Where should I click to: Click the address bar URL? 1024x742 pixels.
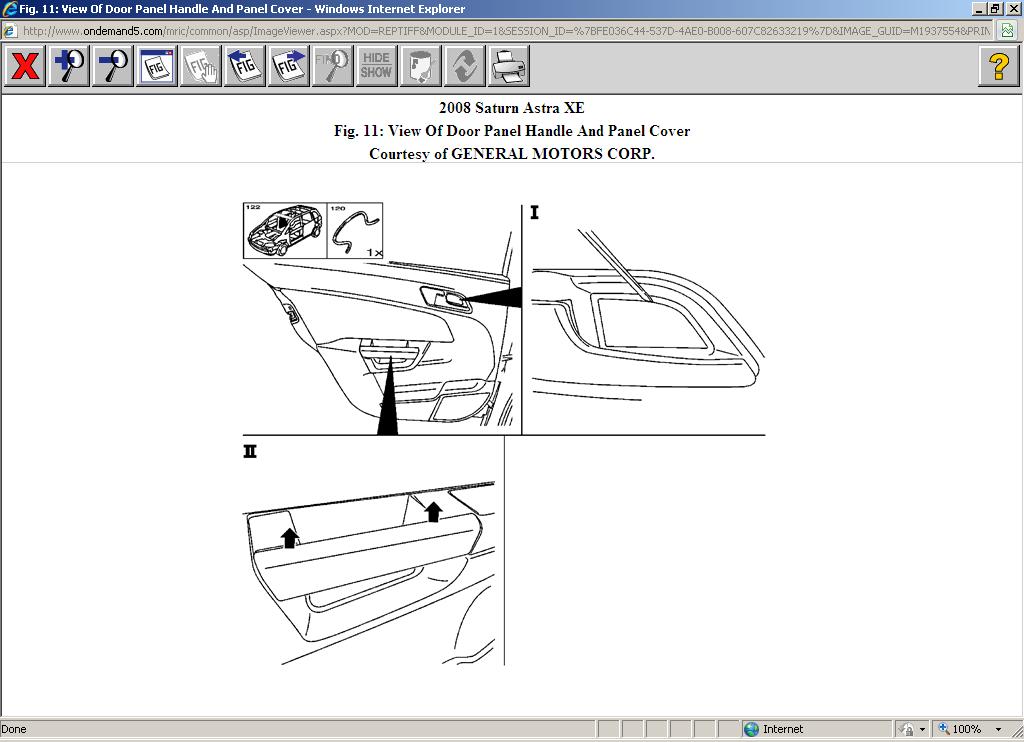click(x=506, y=31)
